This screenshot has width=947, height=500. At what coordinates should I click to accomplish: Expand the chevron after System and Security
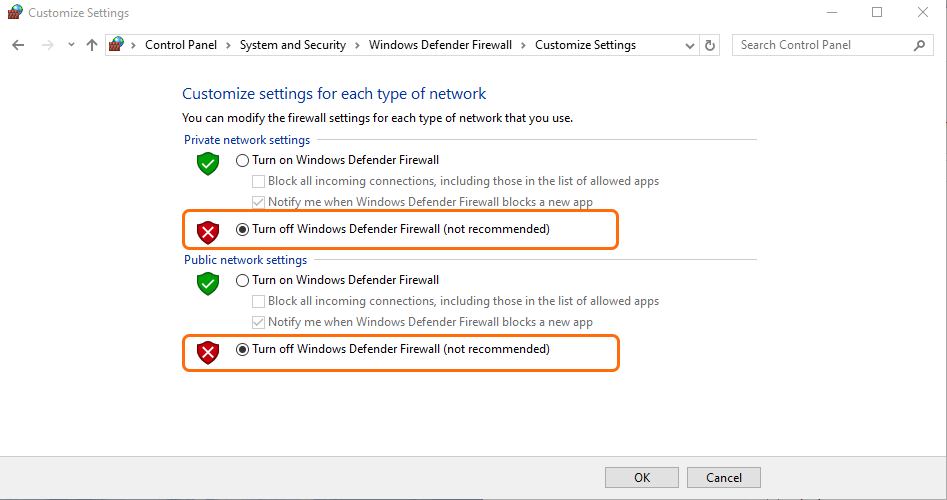358,45
